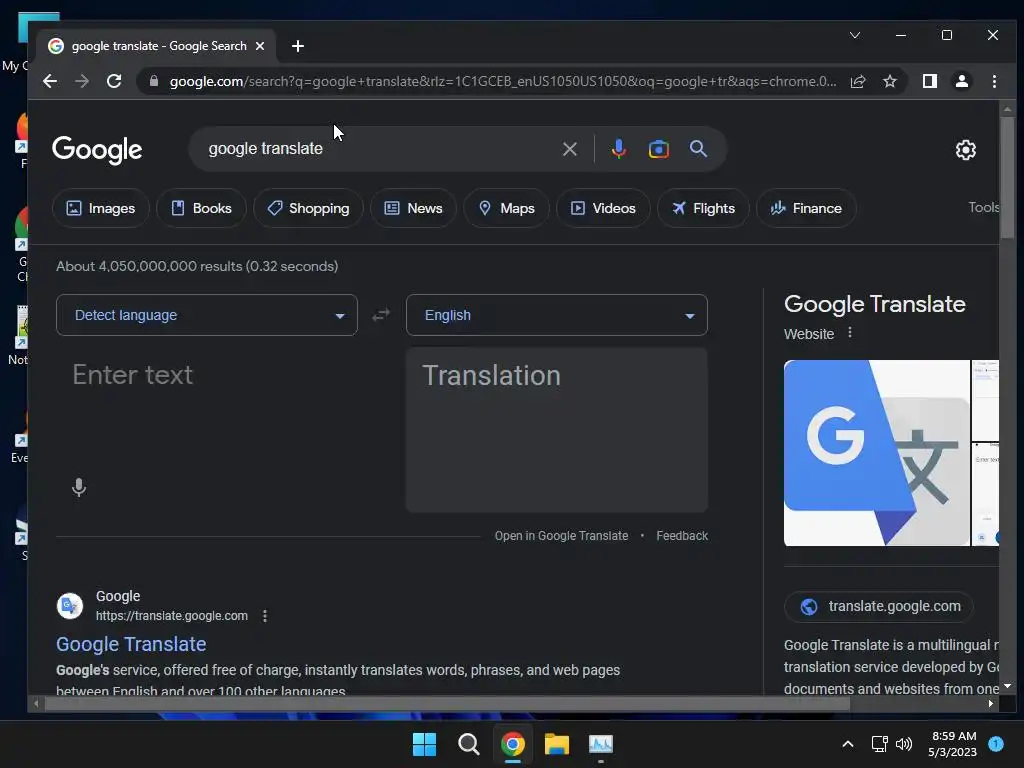Open Google quick settings gear

965,150
